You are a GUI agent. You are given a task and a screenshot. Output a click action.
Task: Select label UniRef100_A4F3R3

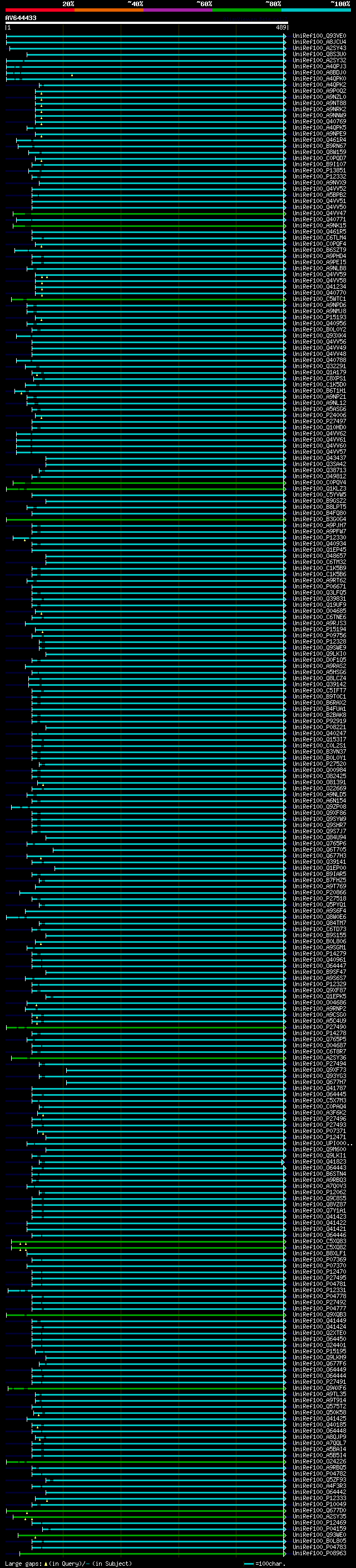point(319,1486)
